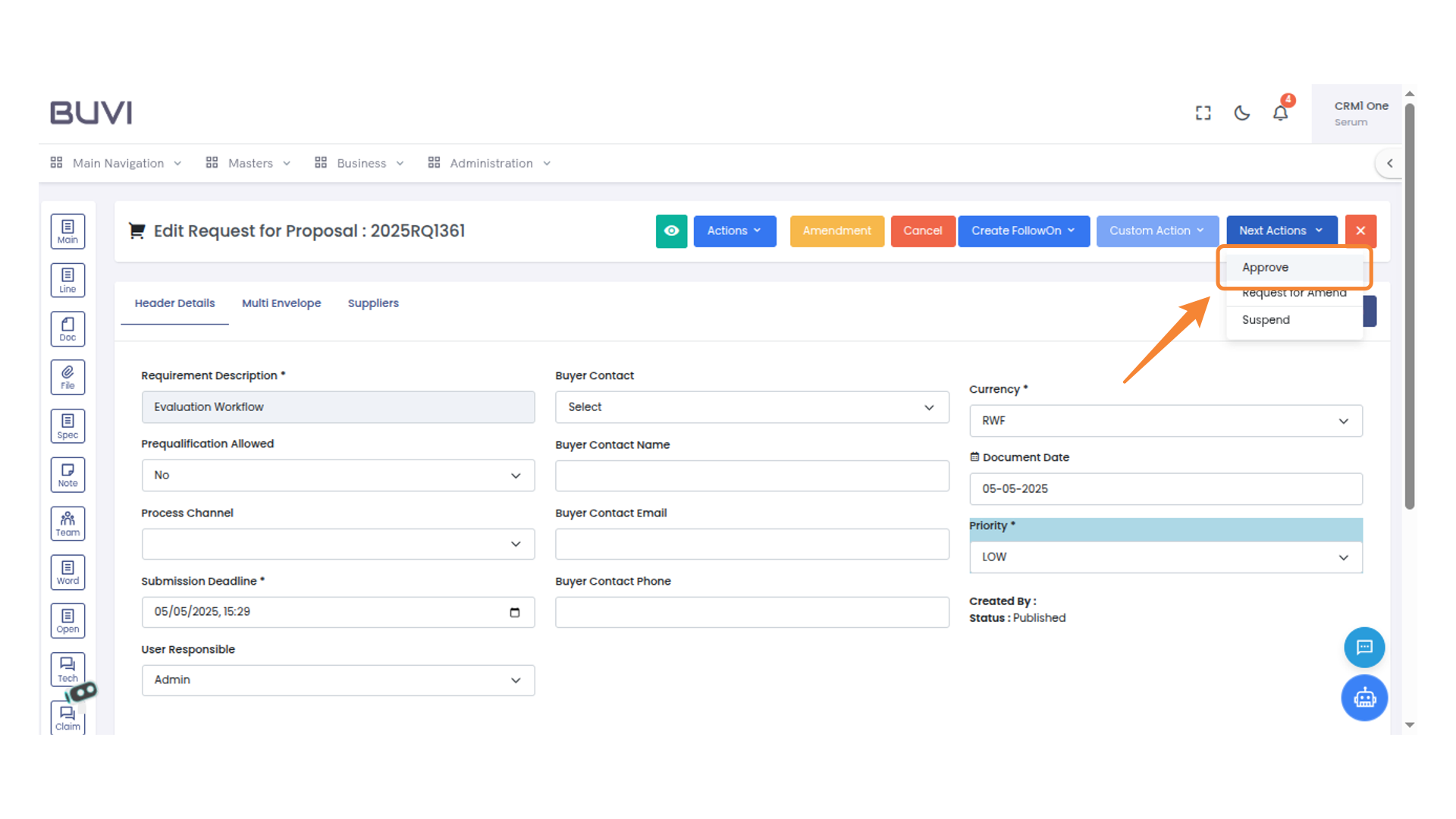Click the green eye preview button
This screenshot has width=1456, height=819.
coord(671,231)
